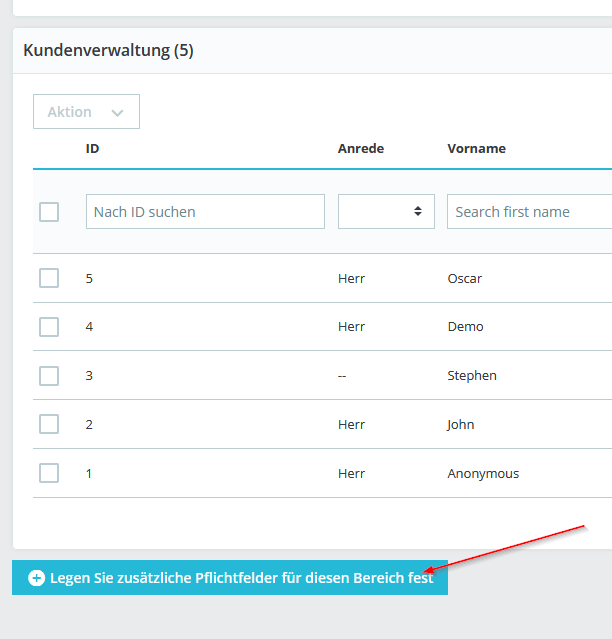Open the Aktion dropdown menu
The height and width of the screenshot is (639, 612).
pyautogui.click(x=86, y=112)
